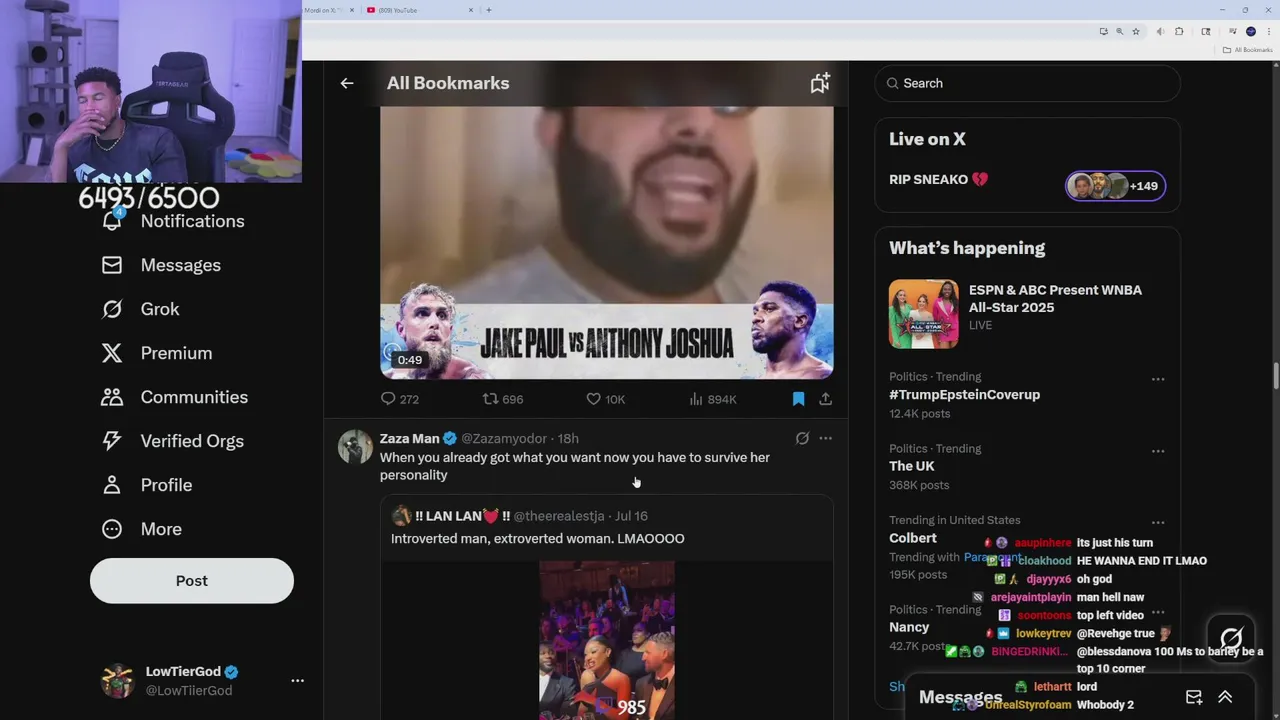The width and height of the screenshot is (1280, 720).
Task: Open the add-bookmark-folder icon in the header
Action: tap(820, 83)
